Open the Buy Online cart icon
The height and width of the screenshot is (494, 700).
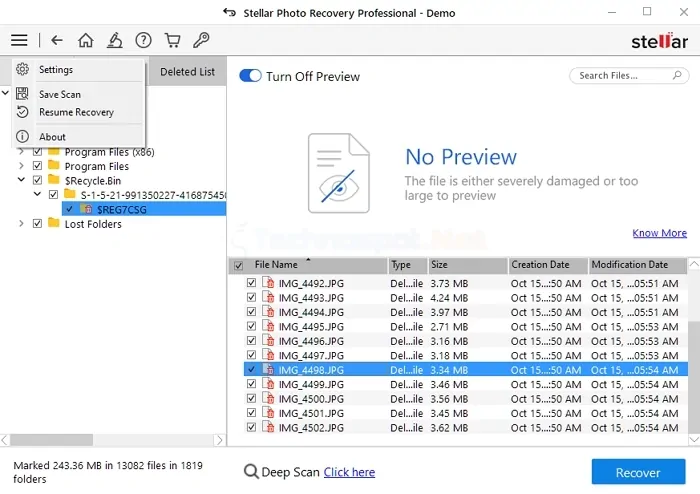[172, 41]
